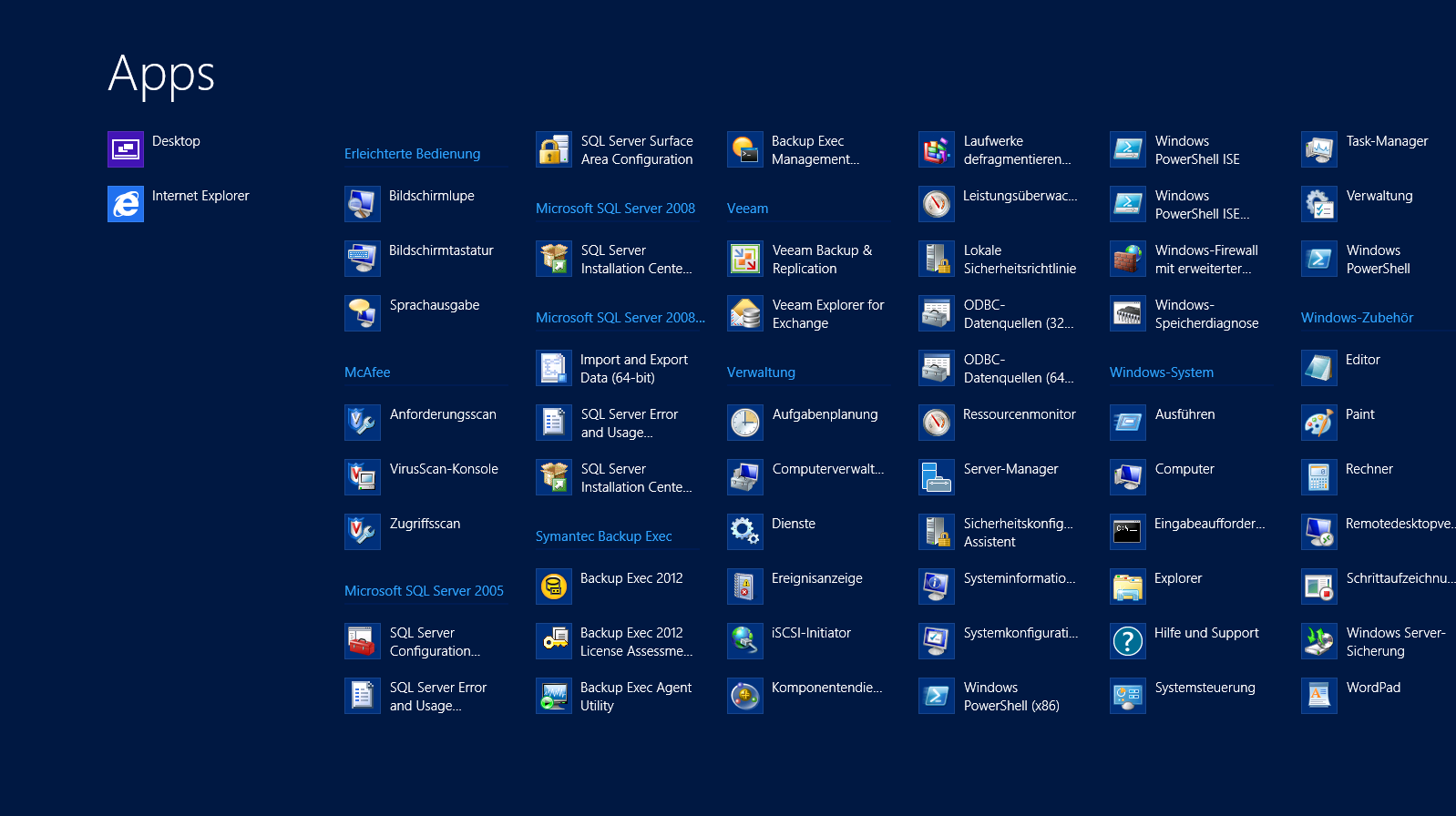Image resolution: width=1456 pixels, height=816 pixels.
Task: Click the Symantec Backup Exec group header
Action: [603, 536]
